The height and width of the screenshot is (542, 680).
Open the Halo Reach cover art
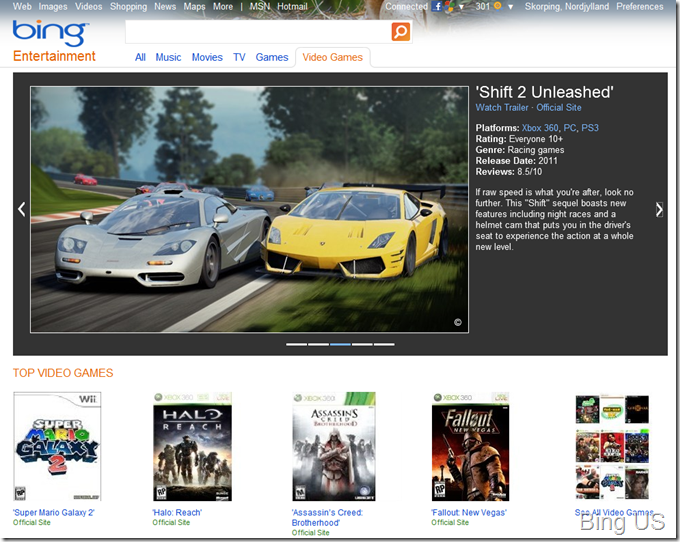click(193, 447)
